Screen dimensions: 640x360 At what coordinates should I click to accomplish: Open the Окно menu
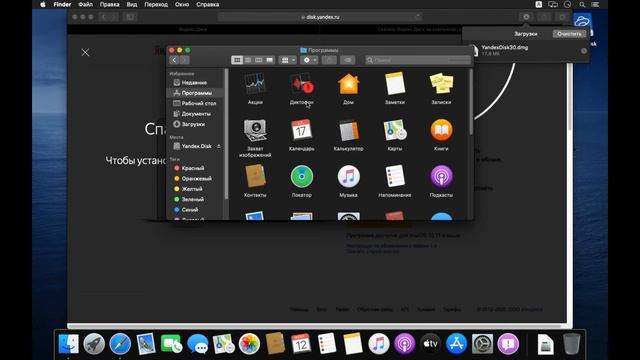[x=182, y=4]
